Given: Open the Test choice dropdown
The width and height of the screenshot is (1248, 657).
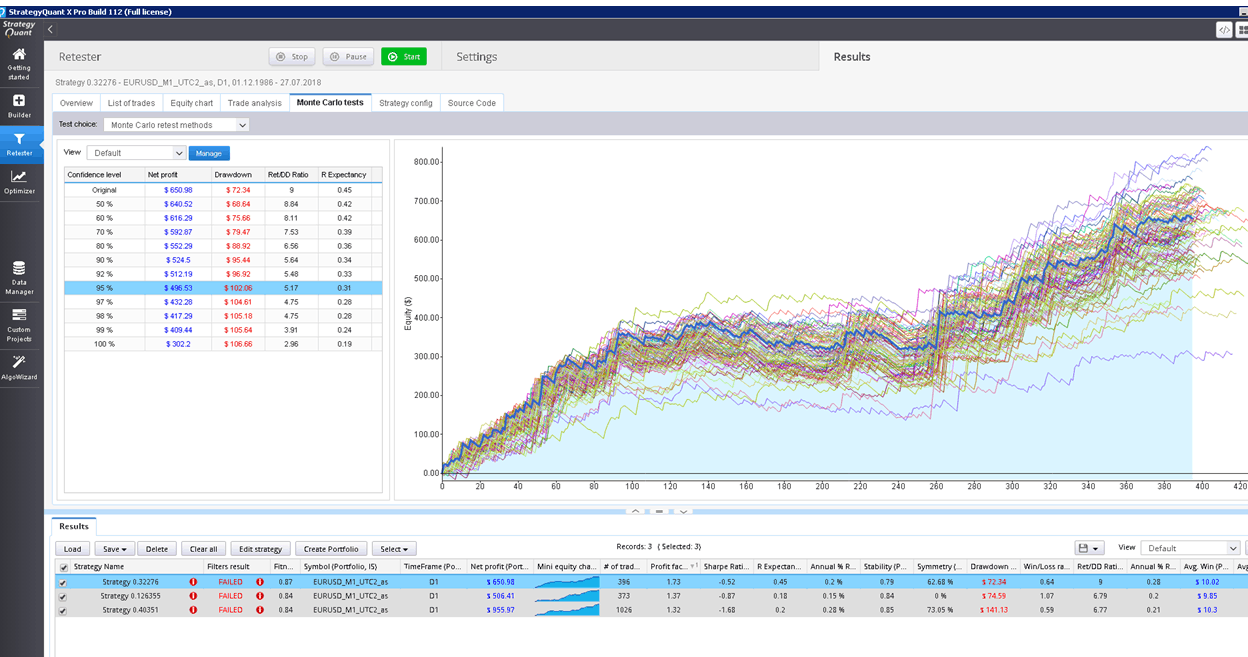Looking at the screenshot, I should tap(176, 125).
